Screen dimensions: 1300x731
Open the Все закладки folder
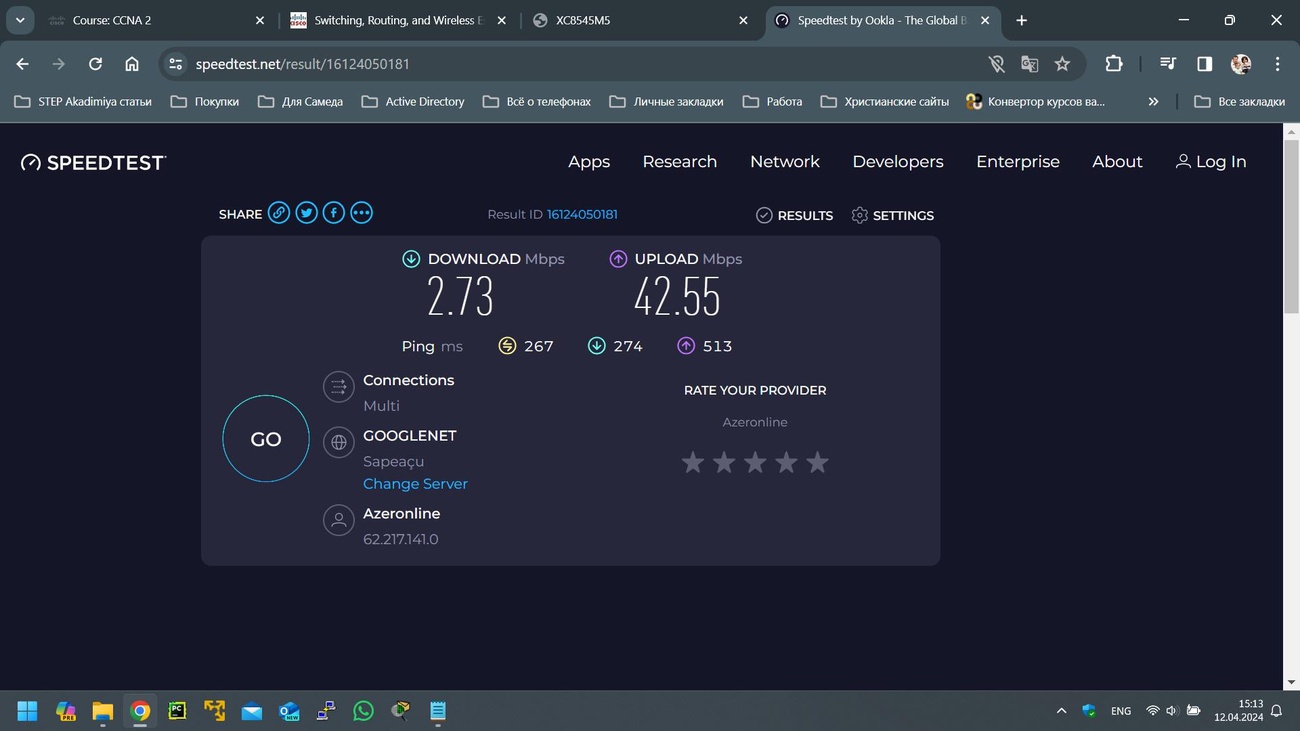(x=1240, y=101)
